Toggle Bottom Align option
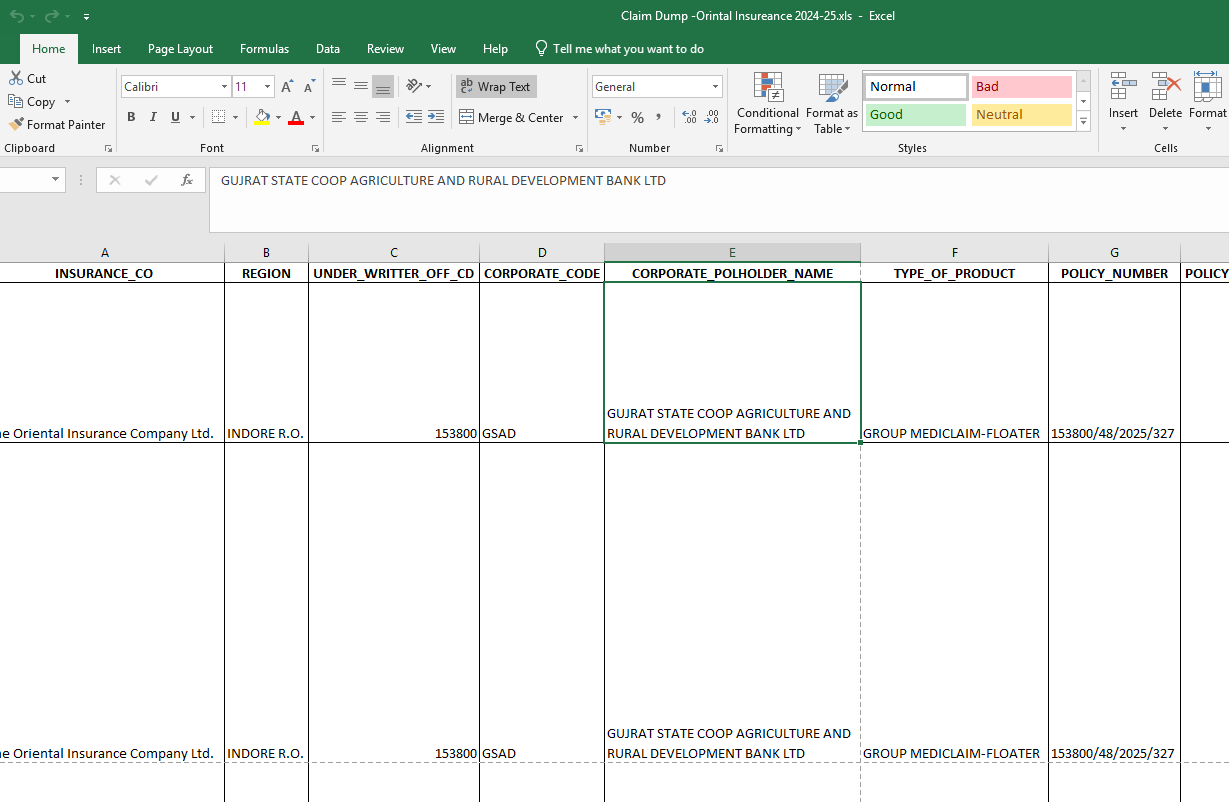The height and width of the screenshot is (802, 1229). 383,87
